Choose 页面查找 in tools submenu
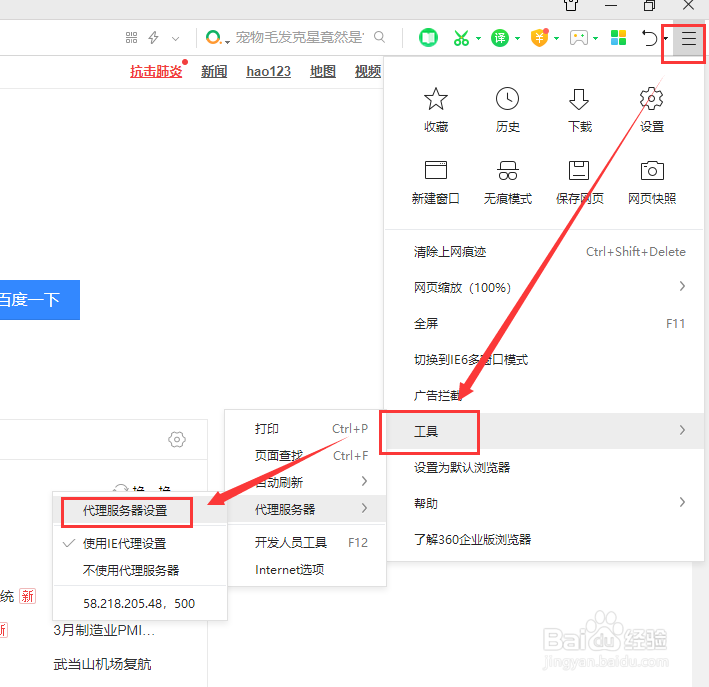The image size is (709, 687). [x=307, y=455]
